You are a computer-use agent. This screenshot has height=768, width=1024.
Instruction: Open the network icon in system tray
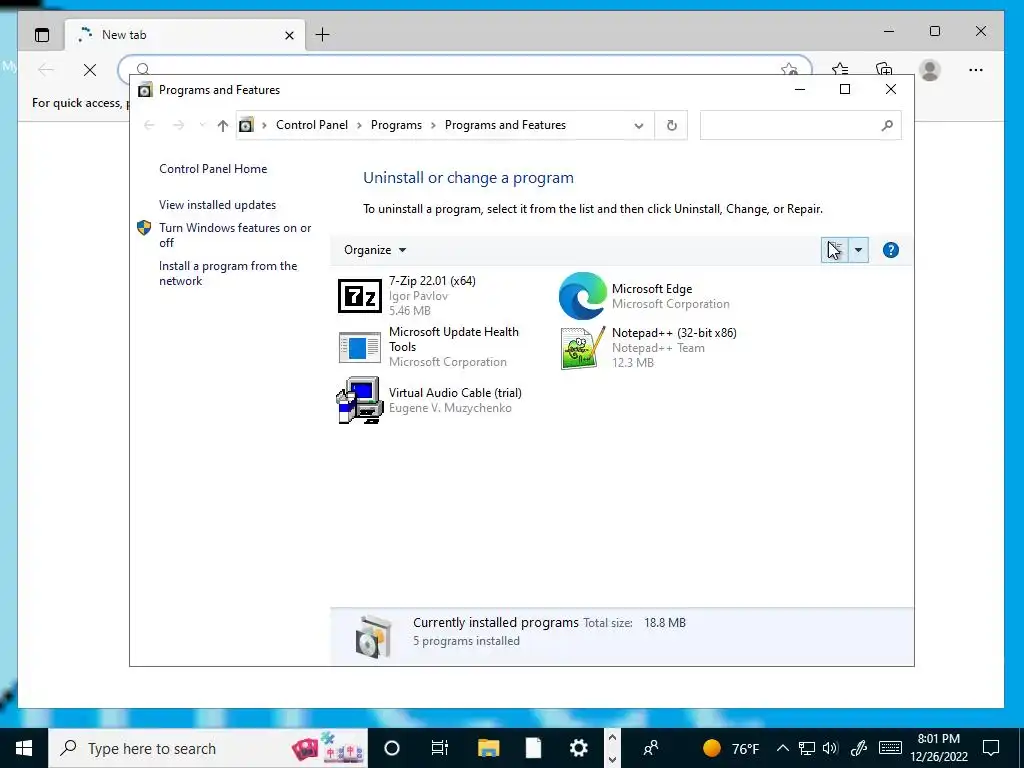807,748
